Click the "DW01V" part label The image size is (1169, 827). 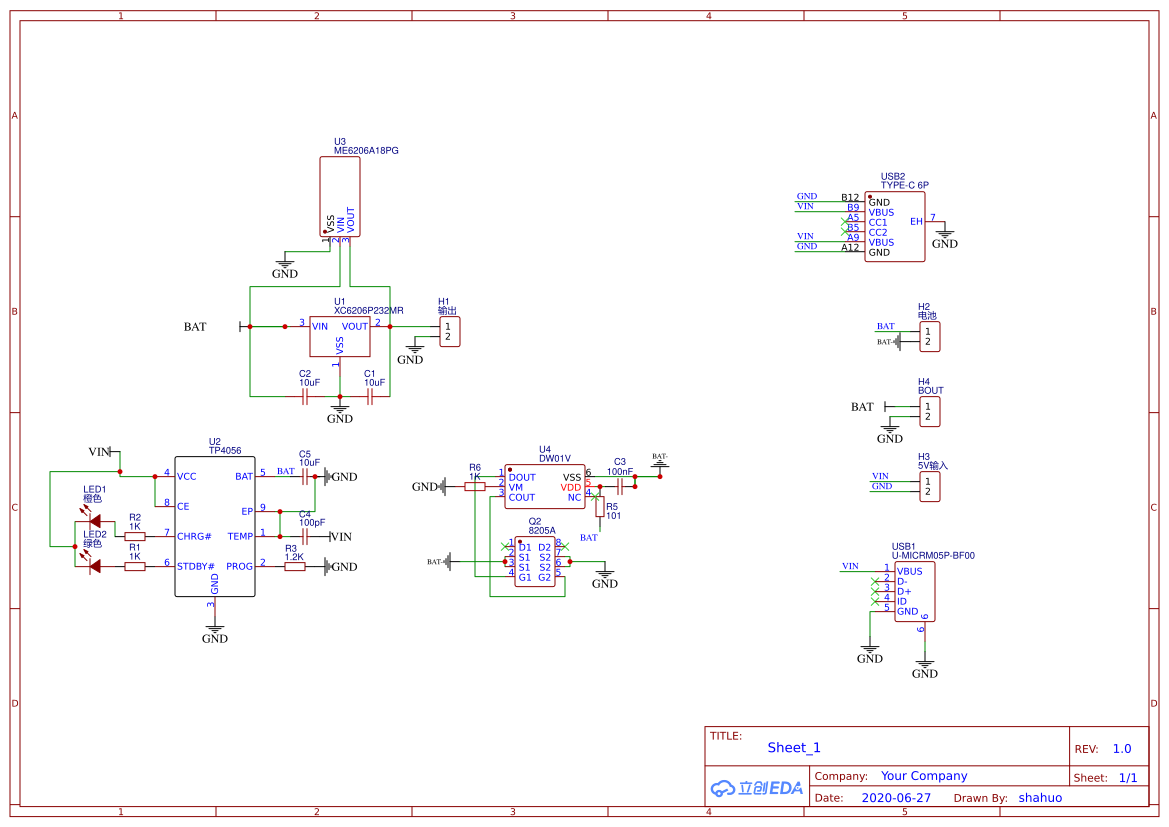[x=555, y=459]
